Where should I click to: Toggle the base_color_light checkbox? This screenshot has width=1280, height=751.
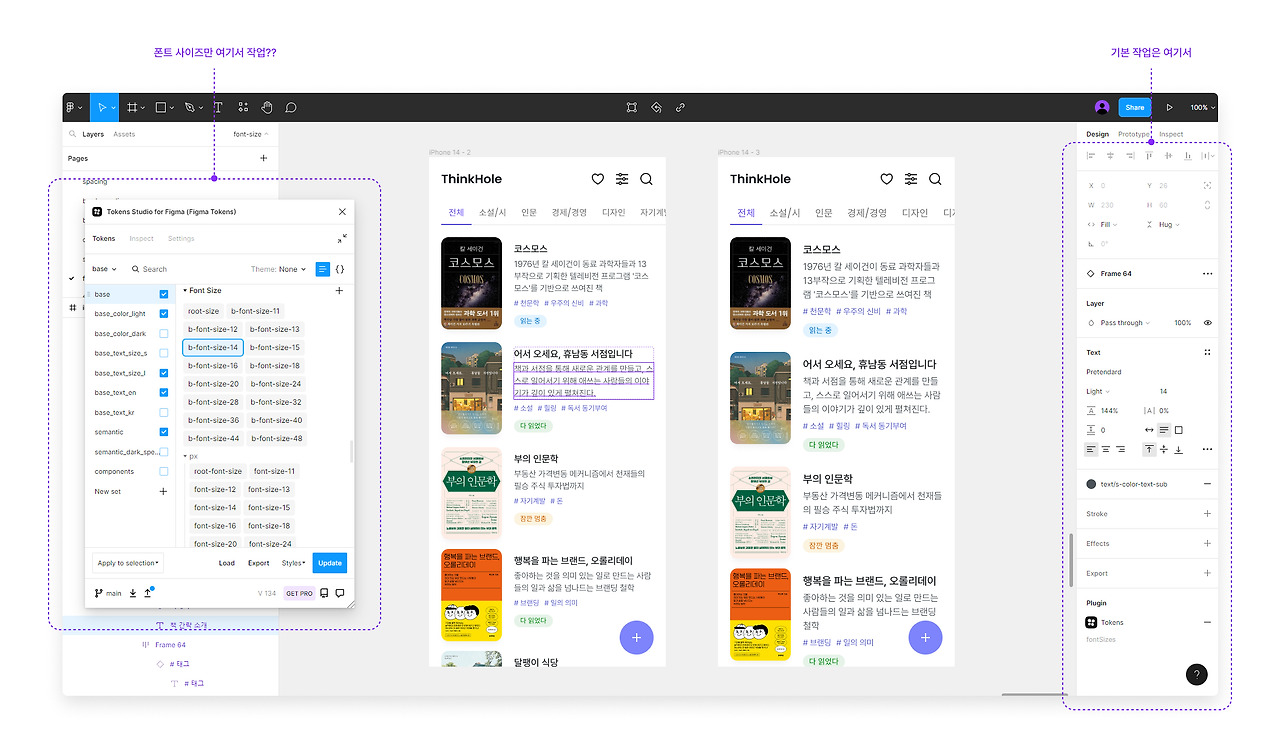(164, 314)
